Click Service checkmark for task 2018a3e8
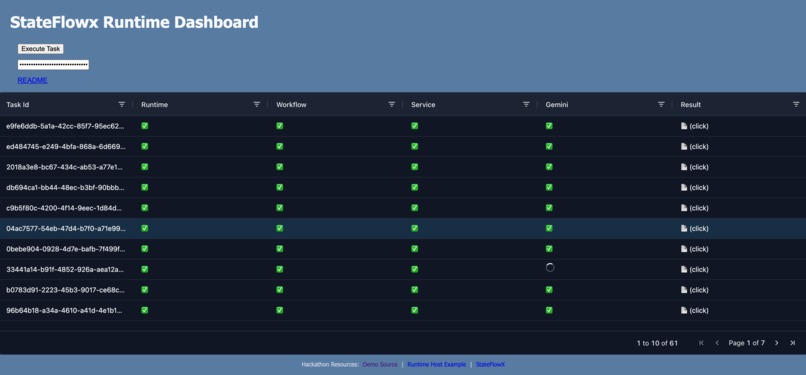This screenshot has width=806, height=375. coord(414,166)
